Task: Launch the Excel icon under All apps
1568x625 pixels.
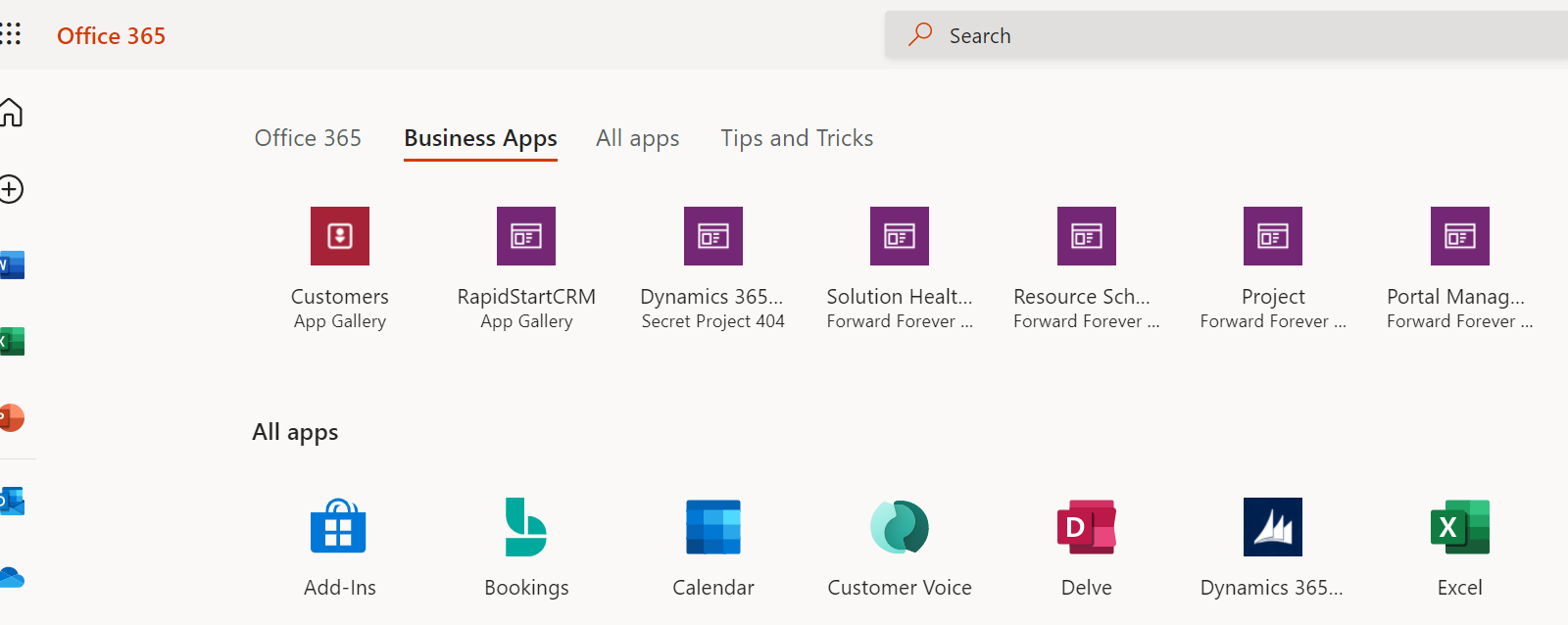Action: tap(1460, 527)
